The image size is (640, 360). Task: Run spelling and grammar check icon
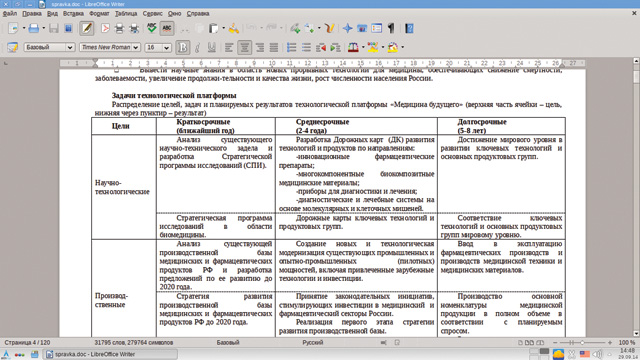(151, 28)
